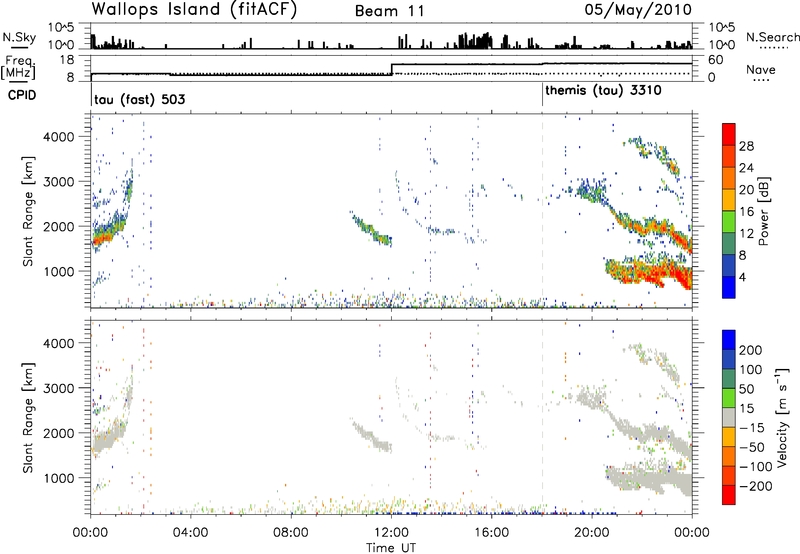Screen dimensions: 800x554
Task: Click the "-100" Velocity colorbar label
Action: [x=755, y=467]
